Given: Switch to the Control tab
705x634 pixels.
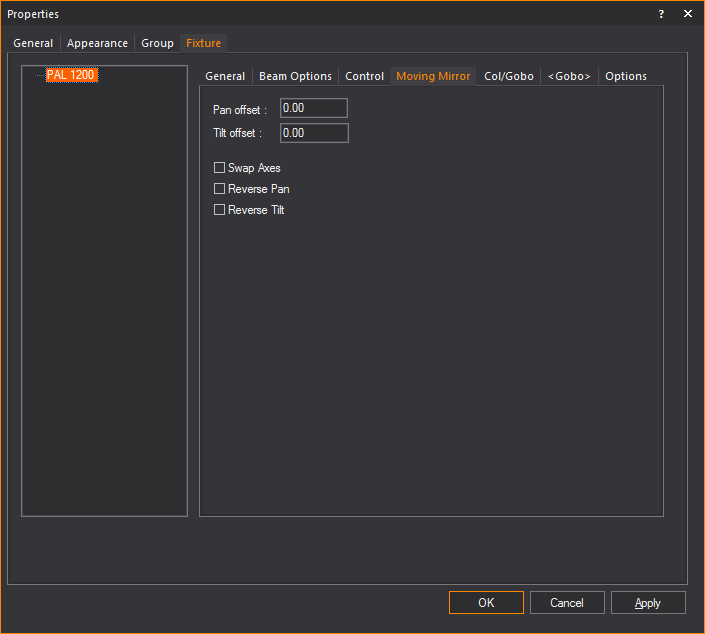Looking at the screenshot, I should 364,76.
